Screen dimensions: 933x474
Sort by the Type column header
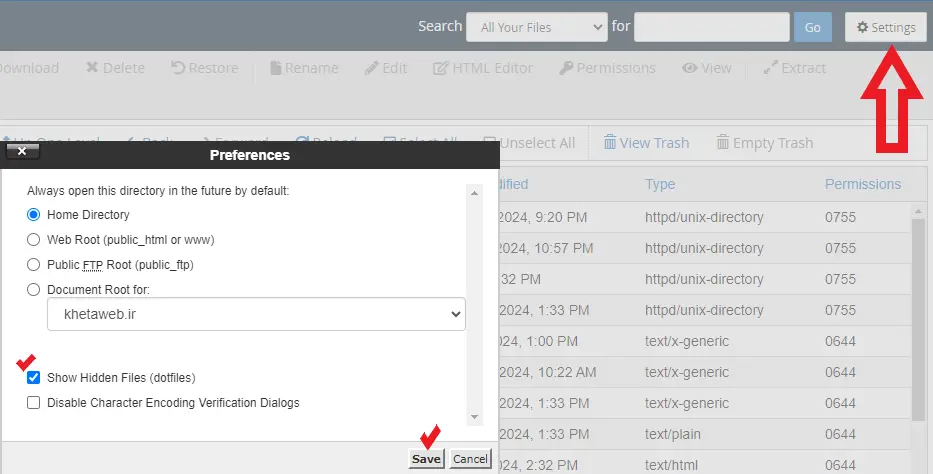[660, 184]
